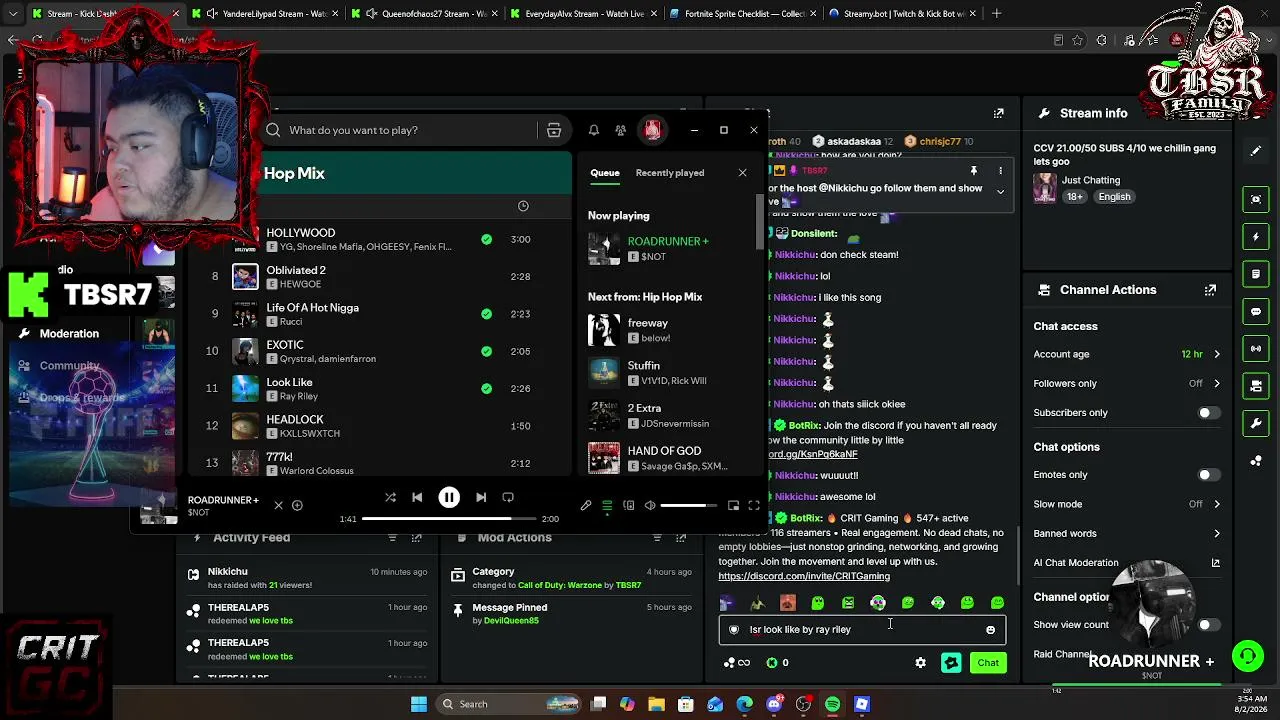Toggle Subscribers only chat switch
The height and width of the screenshot is (720, 1280).
pos(1208,413)
